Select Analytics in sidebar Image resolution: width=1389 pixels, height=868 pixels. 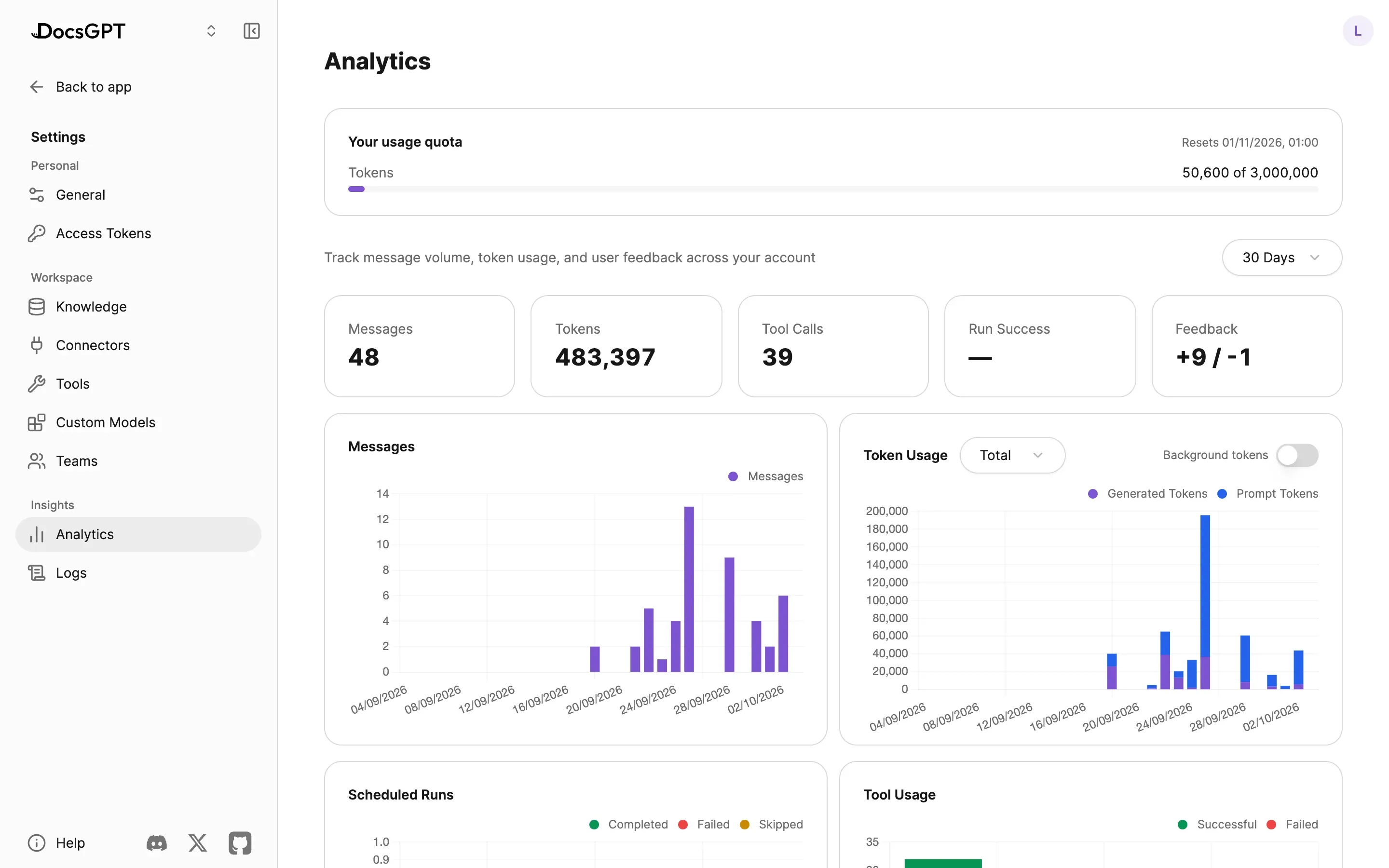[138, 534]
